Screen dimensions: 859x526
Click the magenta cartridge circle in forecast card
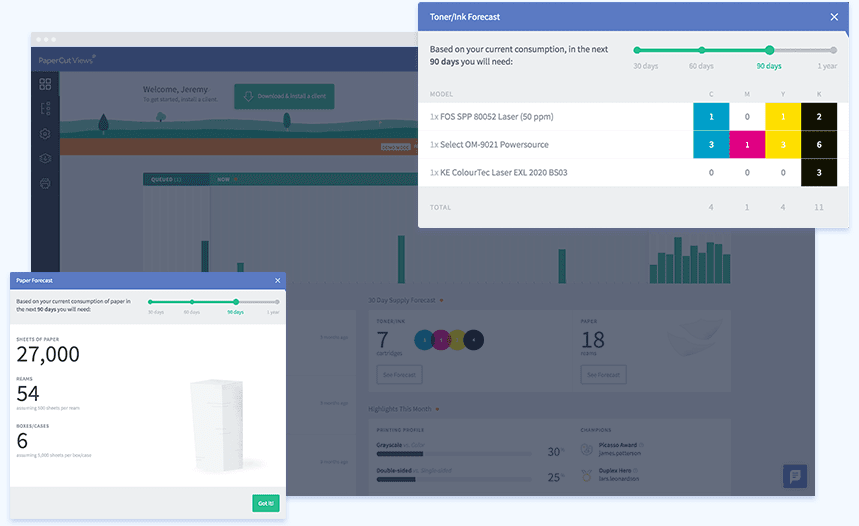(x=440, y=340)
